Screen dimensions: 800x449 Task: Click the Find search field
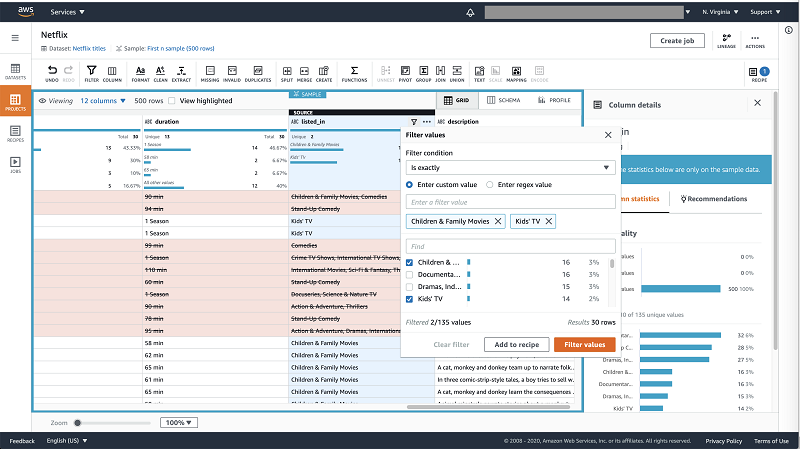(x=510, y=246)
